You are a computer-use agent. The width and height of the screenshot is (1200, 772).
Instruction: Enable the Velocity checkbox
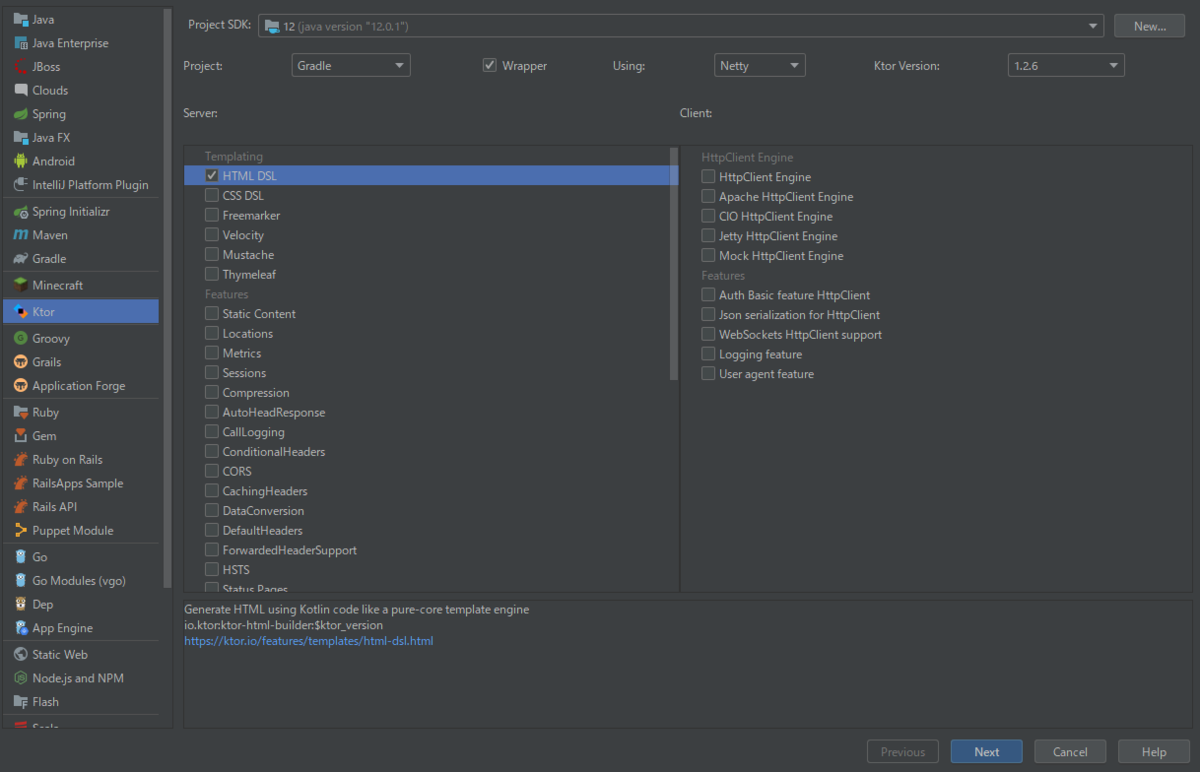pos(212,235)
